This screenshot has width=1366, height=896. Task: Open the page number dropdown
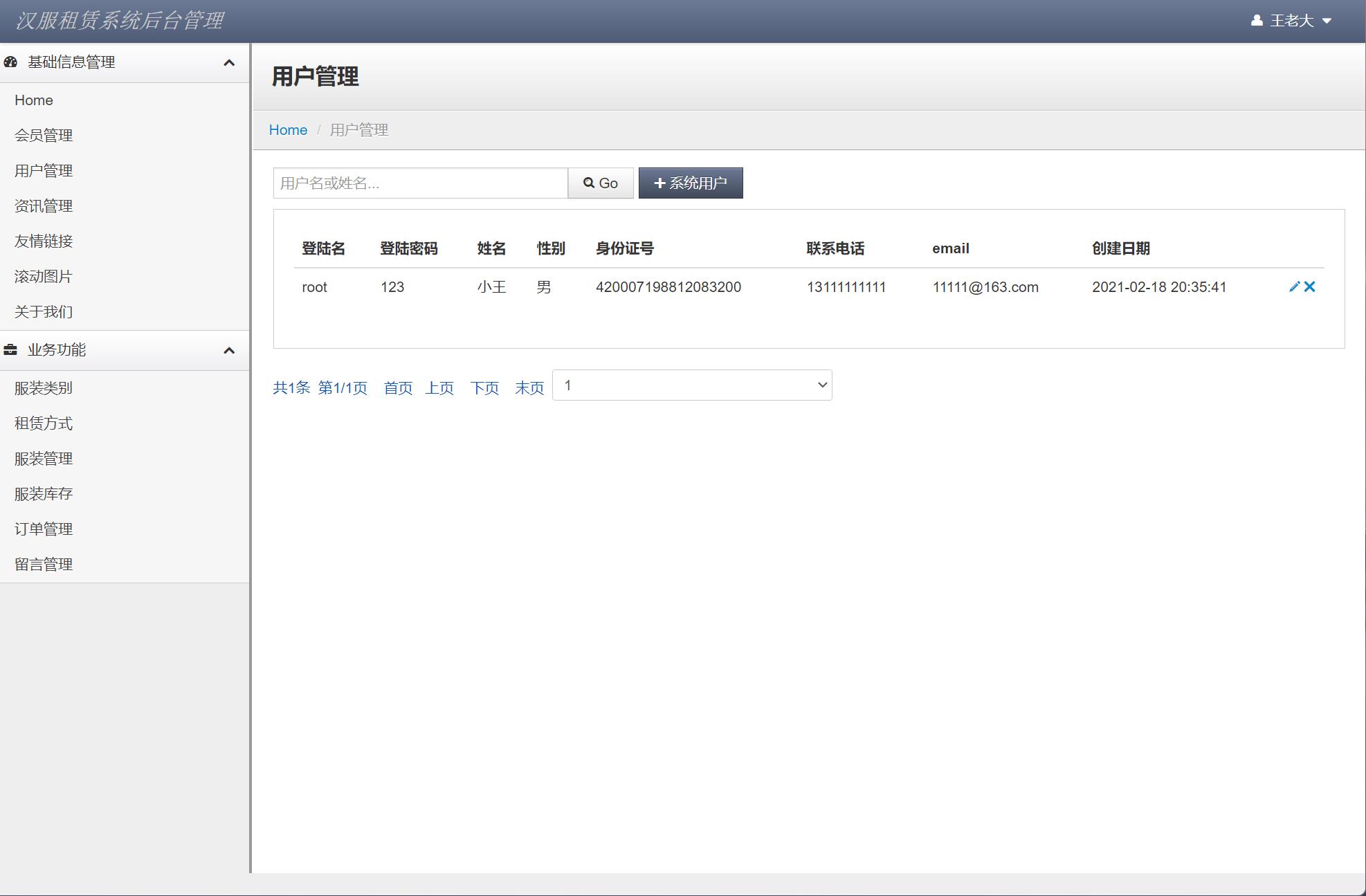click(x=691, y=385)
